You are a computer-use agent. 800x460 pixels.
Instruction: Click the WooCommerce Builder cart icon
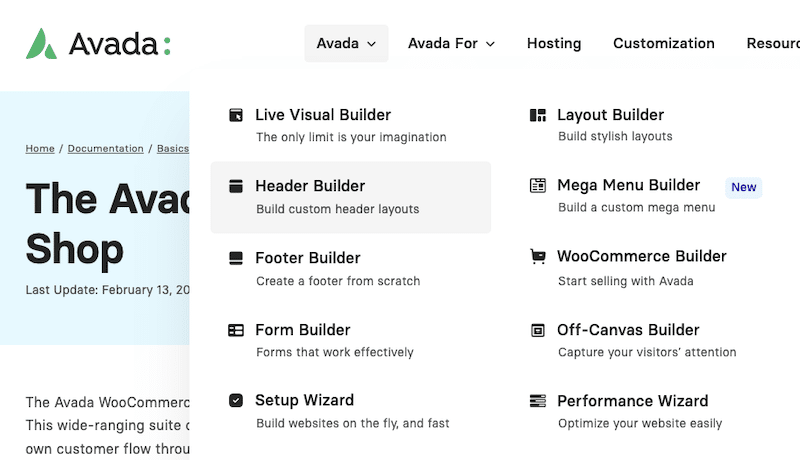point(538,257)
